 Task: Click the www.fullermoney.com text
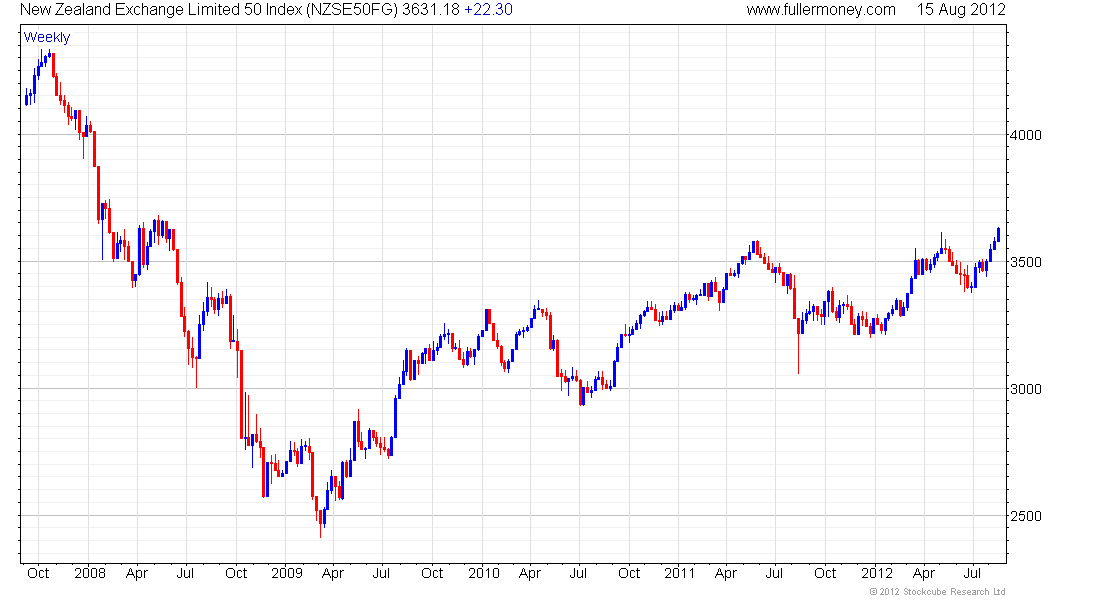point(821,10)
